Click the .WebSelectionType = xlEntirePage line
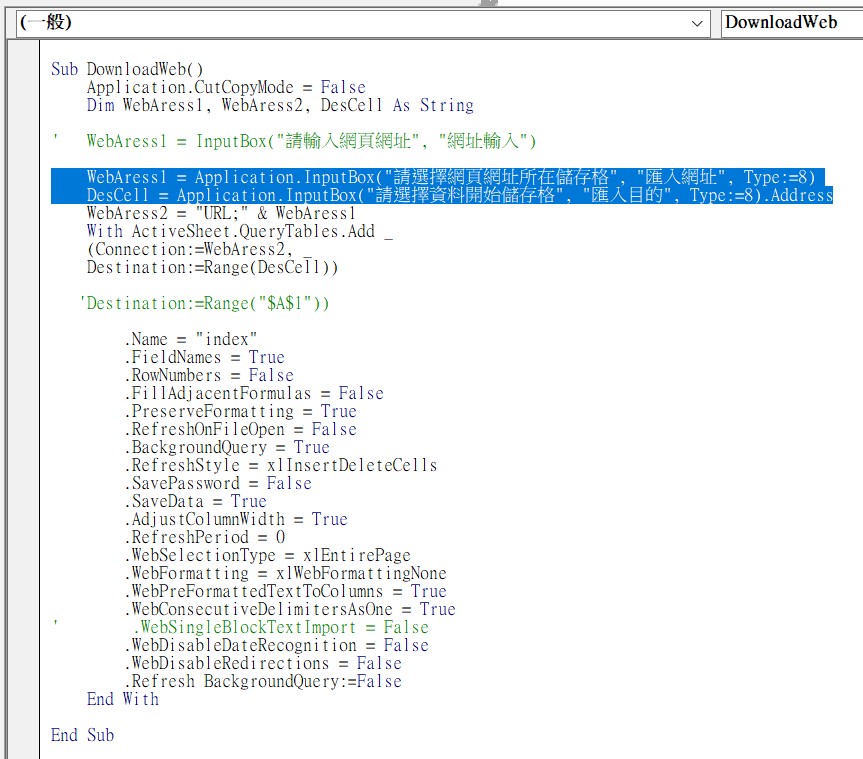Viewport: 863px width, 759px height. point(268,555)
